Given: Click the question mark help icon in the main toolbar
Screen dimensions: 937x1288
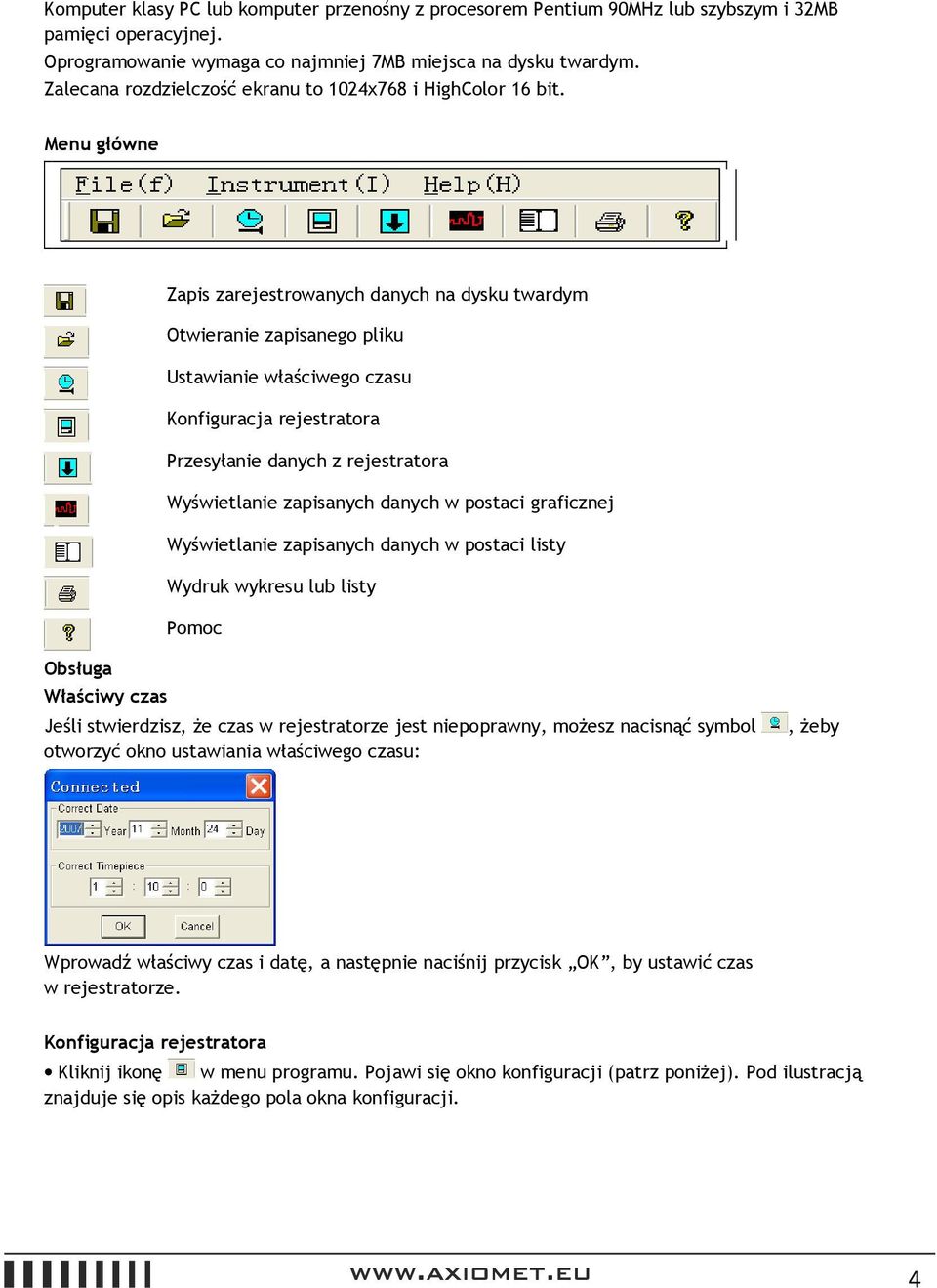Looking at the screenshot, I should (x=684, y=221).
